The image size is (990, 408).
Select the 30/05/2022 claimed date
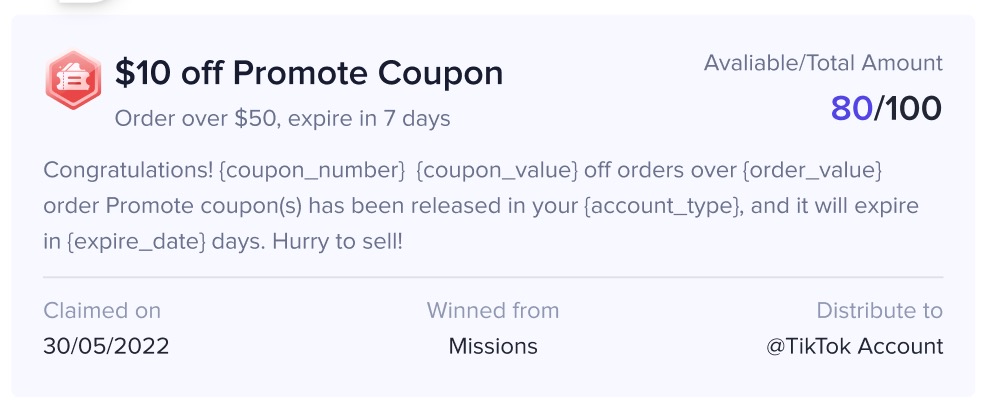pos(106,346)
